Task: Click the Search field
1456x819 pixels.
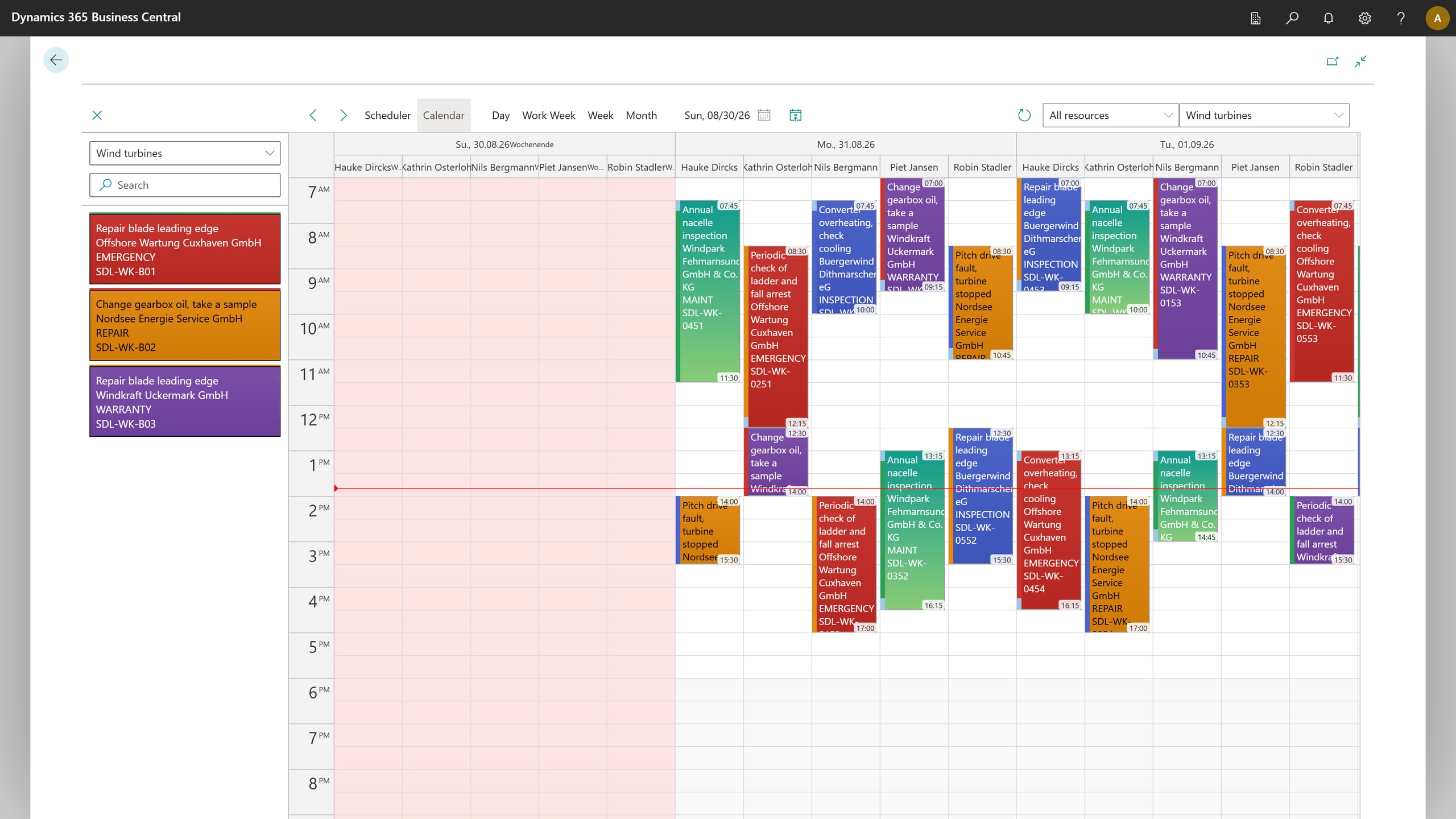Action: tap(185, 185)
